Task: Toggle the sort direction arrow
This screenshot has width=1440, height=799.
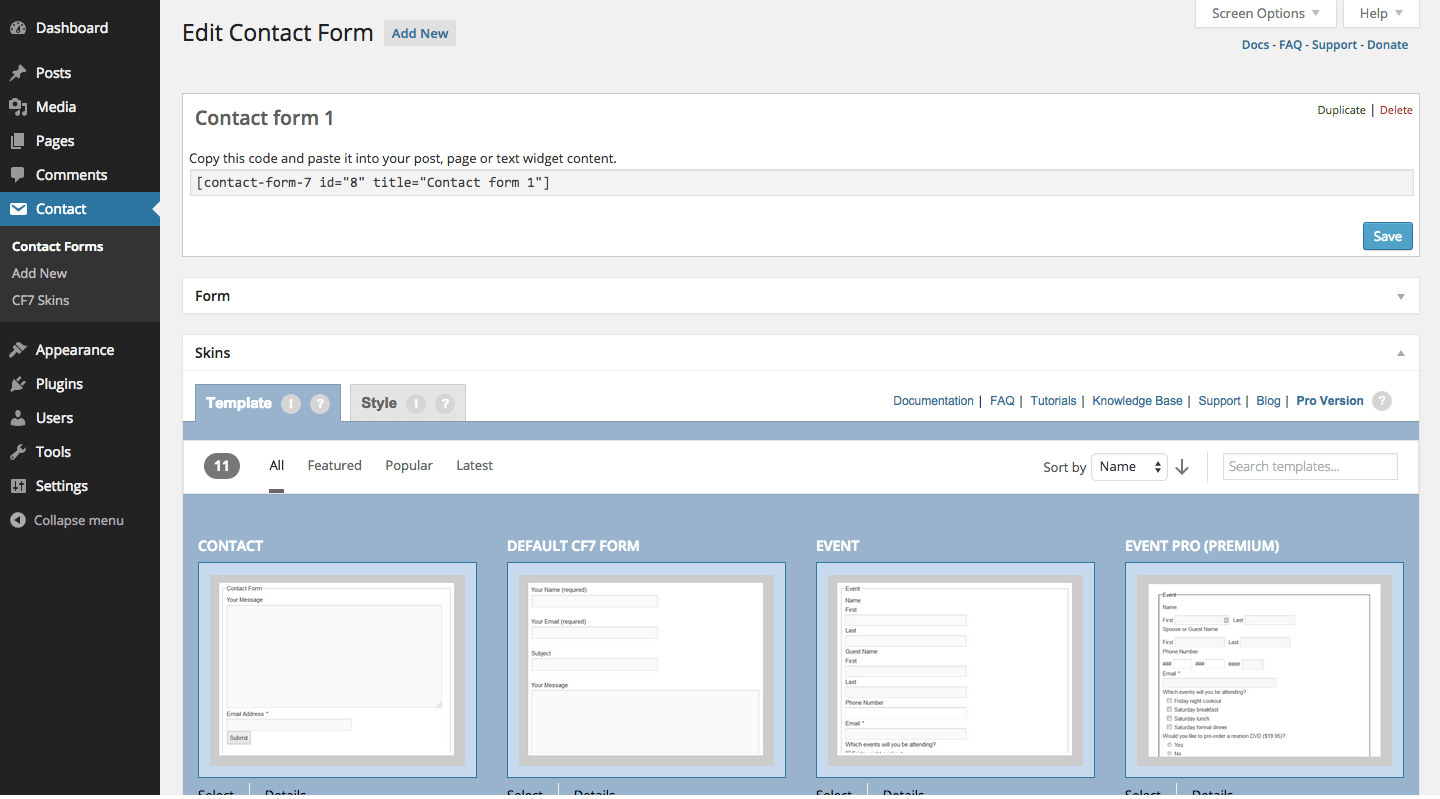Action: tap(1182, 466)
